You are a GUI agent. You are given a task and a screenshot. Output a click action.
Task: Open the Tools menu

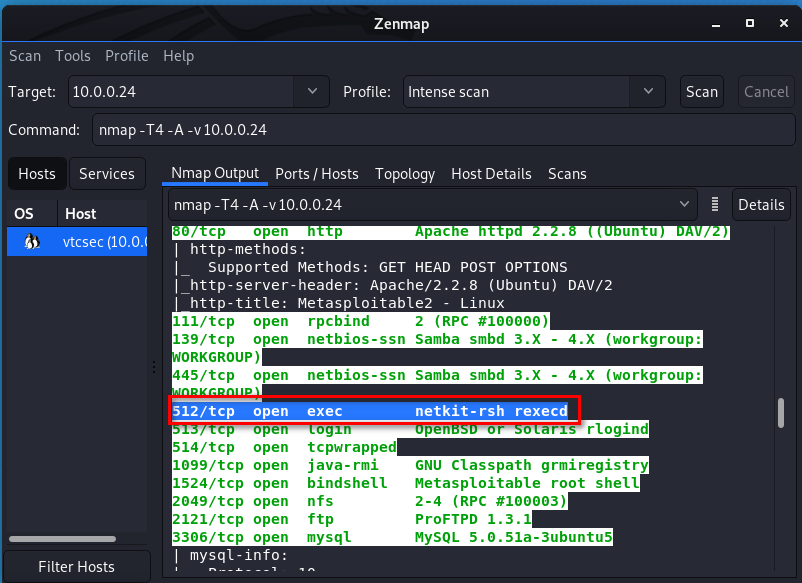[x=73, y=56]
